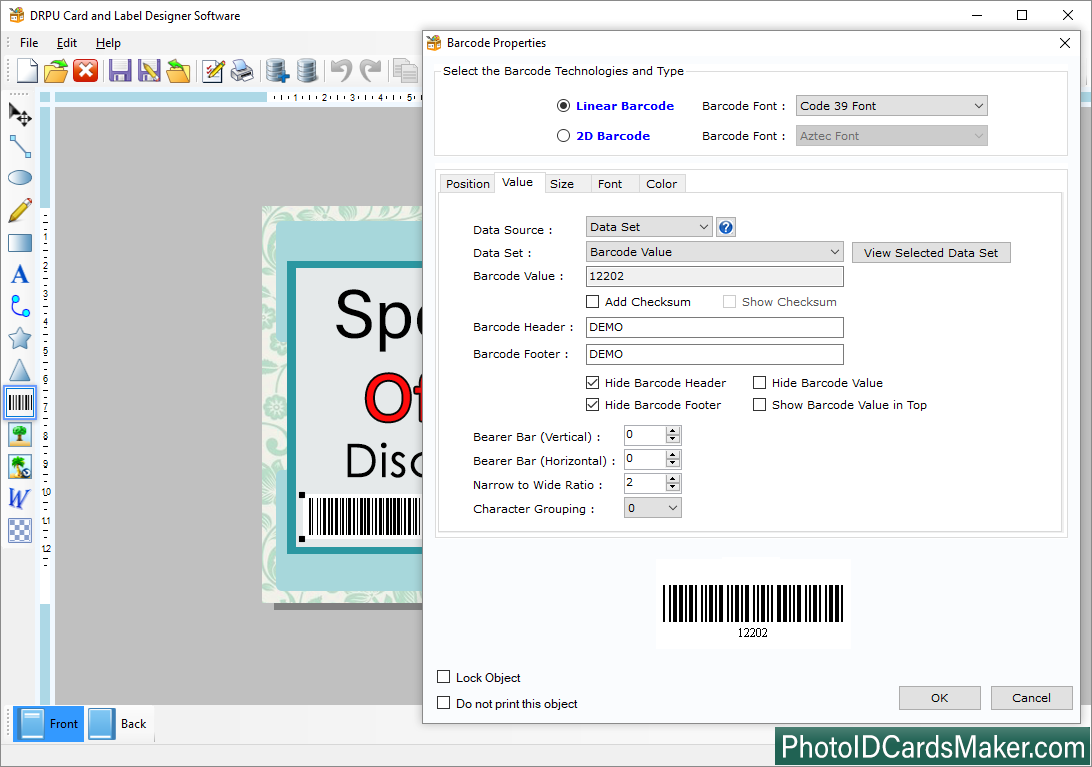Uncheck Hide Barcode Footer

coord(593,405)
